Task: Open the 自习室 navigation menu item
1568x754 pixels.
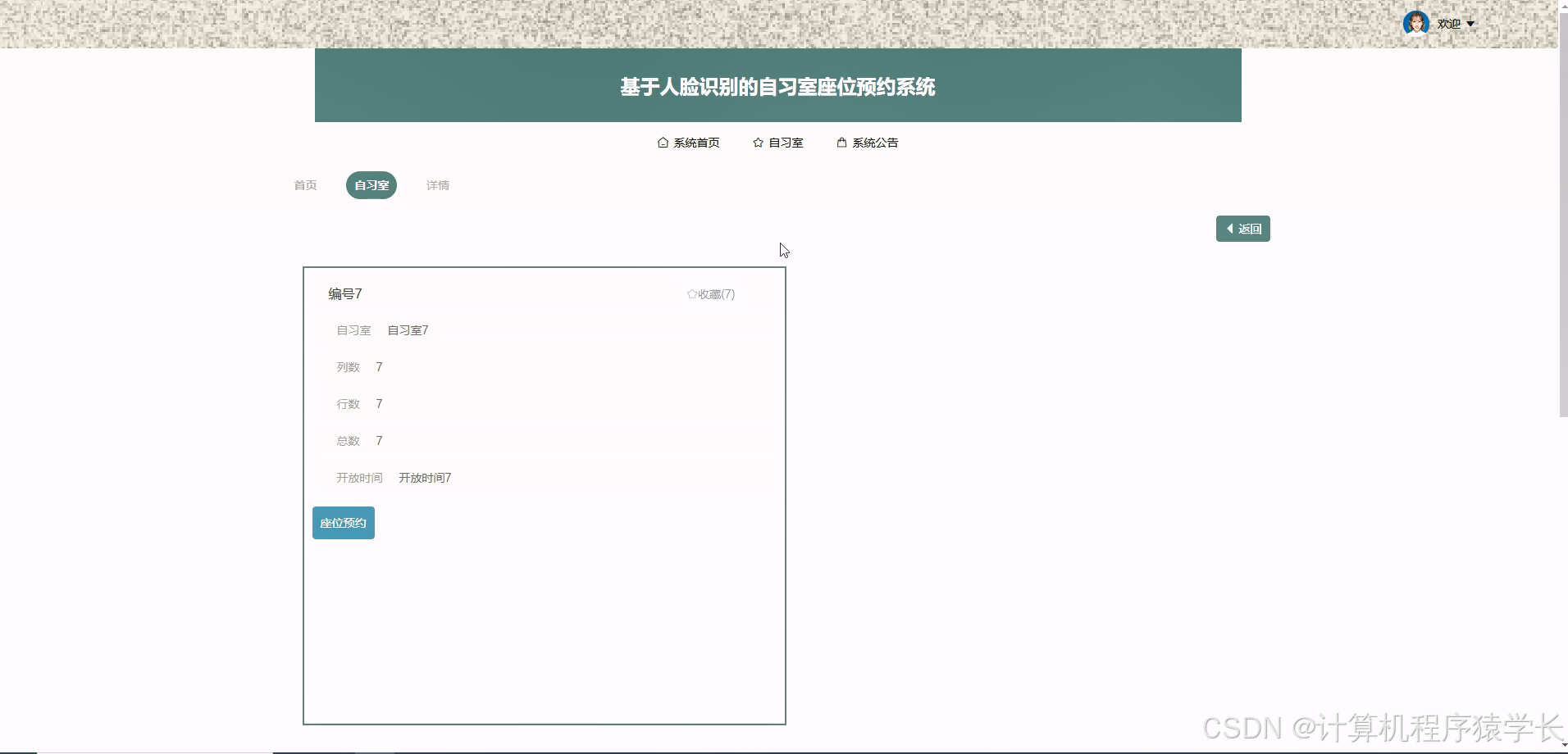Action: (x=777, y=143)
